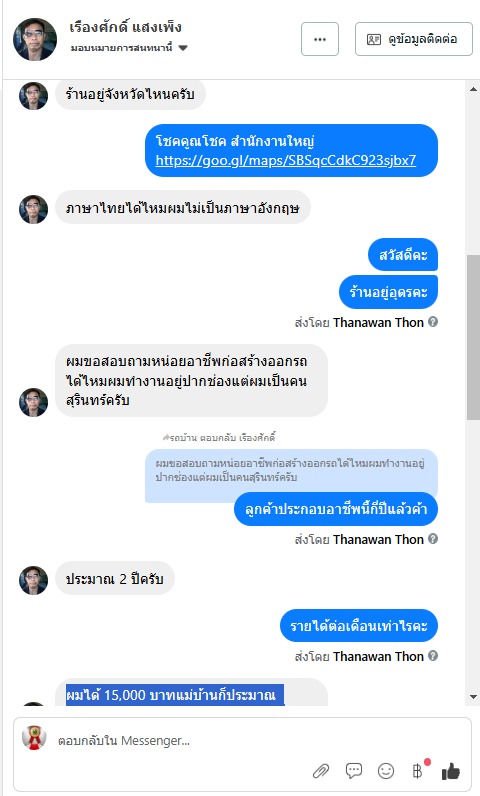
Task: Open the goo.gl maps link
Action: click(x=286, y=160)
